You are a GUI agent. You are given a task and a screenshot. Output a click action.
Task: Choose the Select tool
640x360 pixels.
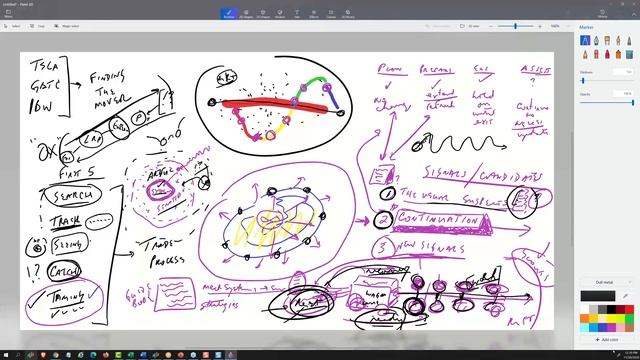[12, 26]
